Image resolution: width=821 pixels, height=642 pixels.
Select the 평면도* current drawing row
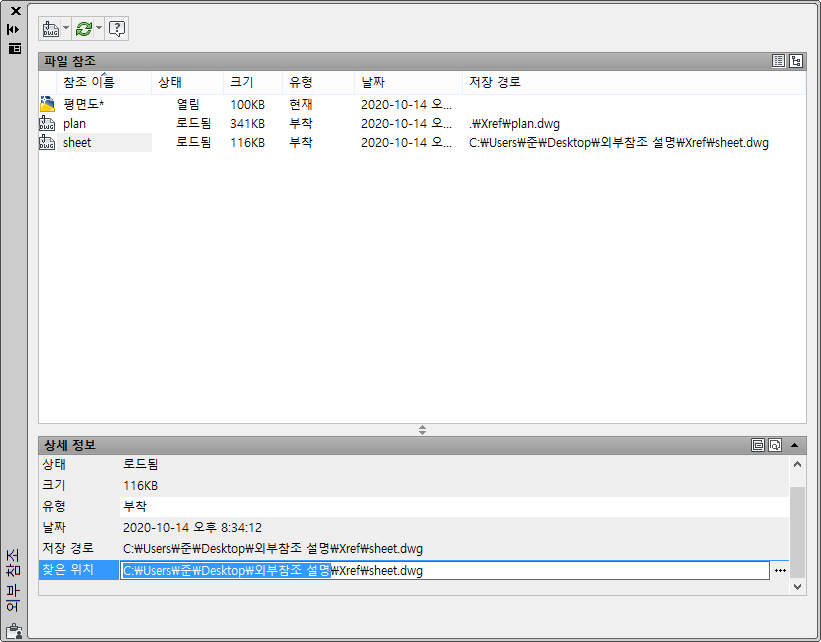tap(422, 104)
